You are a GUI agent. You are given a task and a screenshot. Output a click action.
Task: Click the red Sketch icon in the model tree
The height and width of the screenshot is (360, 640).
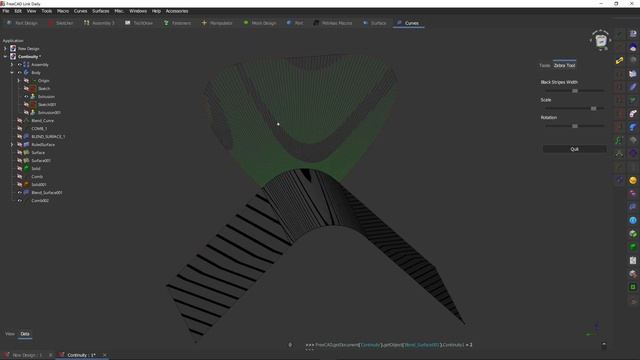click(x=33, y=89)
